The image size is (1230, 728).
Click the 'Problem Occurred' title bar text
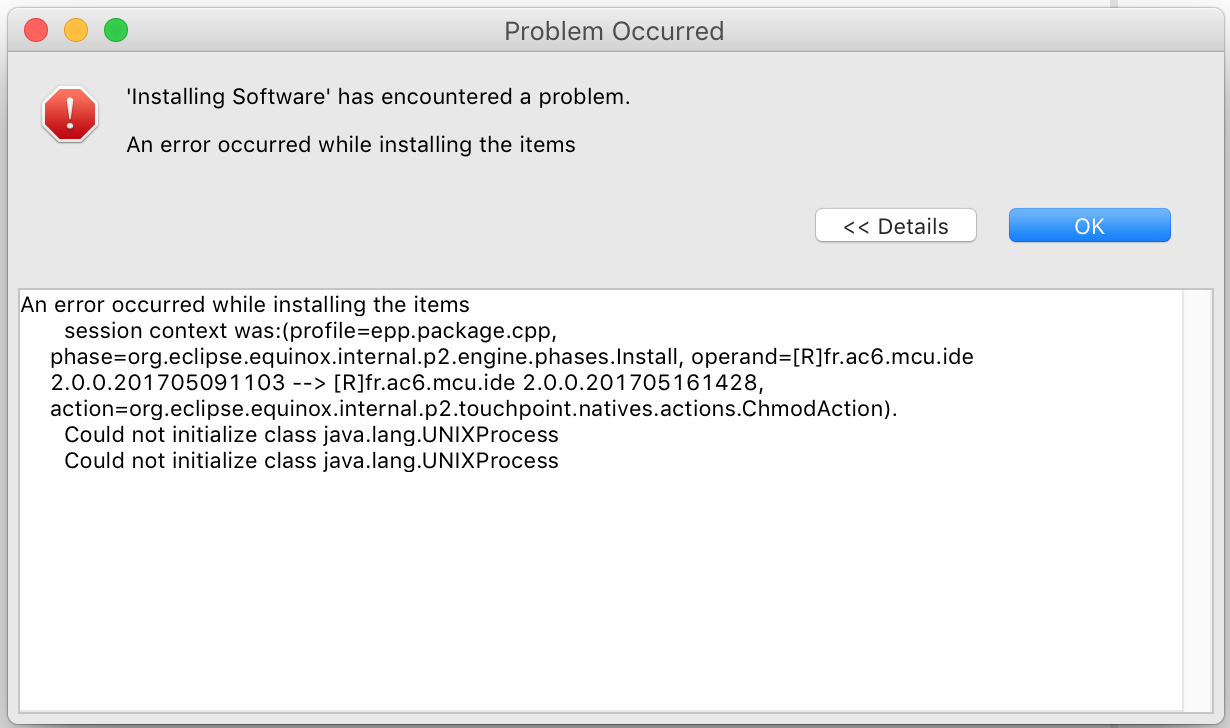click(x=614, y=31)
